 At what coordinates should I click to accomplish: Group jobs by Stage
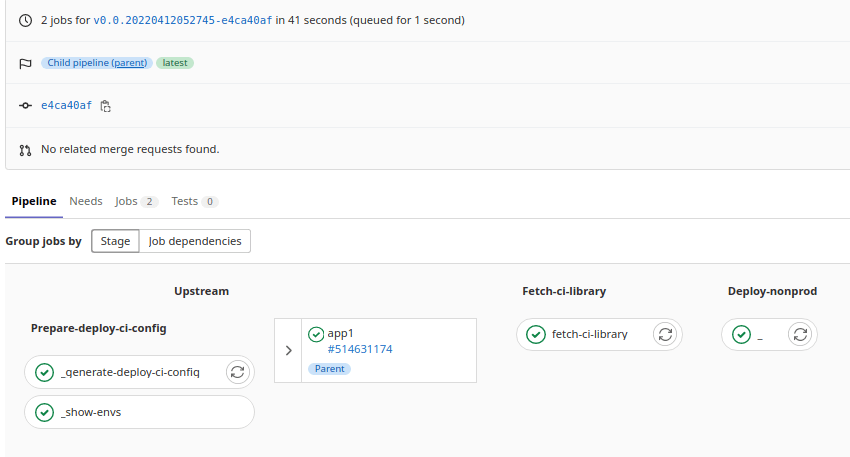[x=115, y=241]
